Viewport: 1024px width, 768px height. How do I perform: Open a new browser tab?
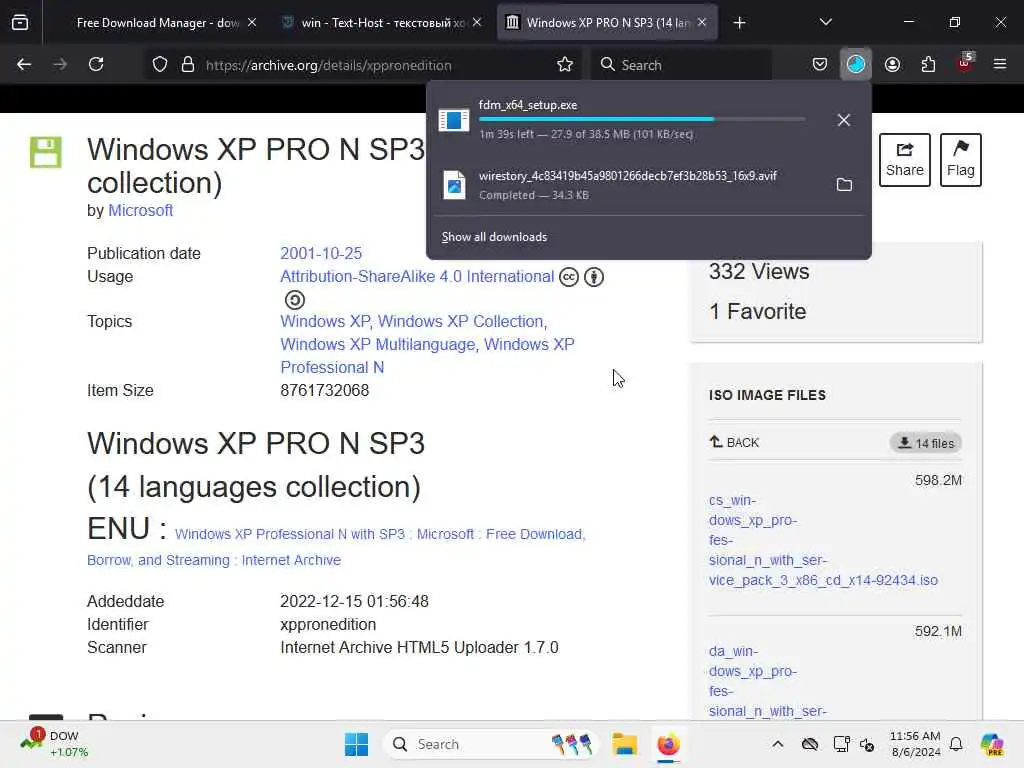coord(739,23)
